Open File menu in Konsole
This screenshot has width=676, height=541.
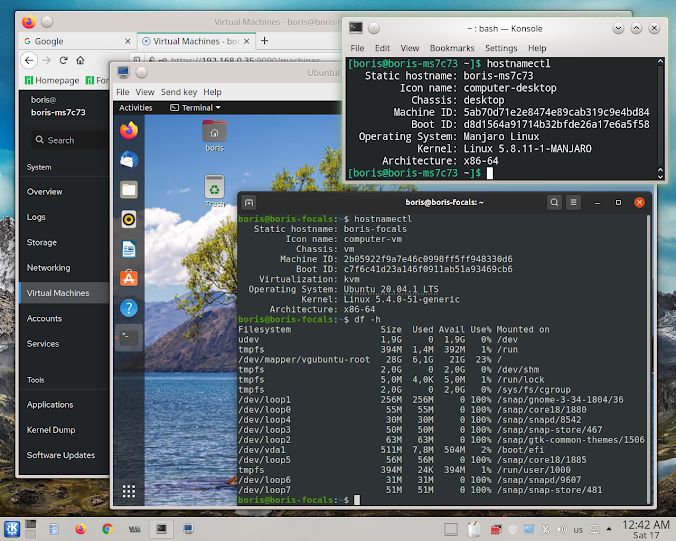click(x=357, y=48)
